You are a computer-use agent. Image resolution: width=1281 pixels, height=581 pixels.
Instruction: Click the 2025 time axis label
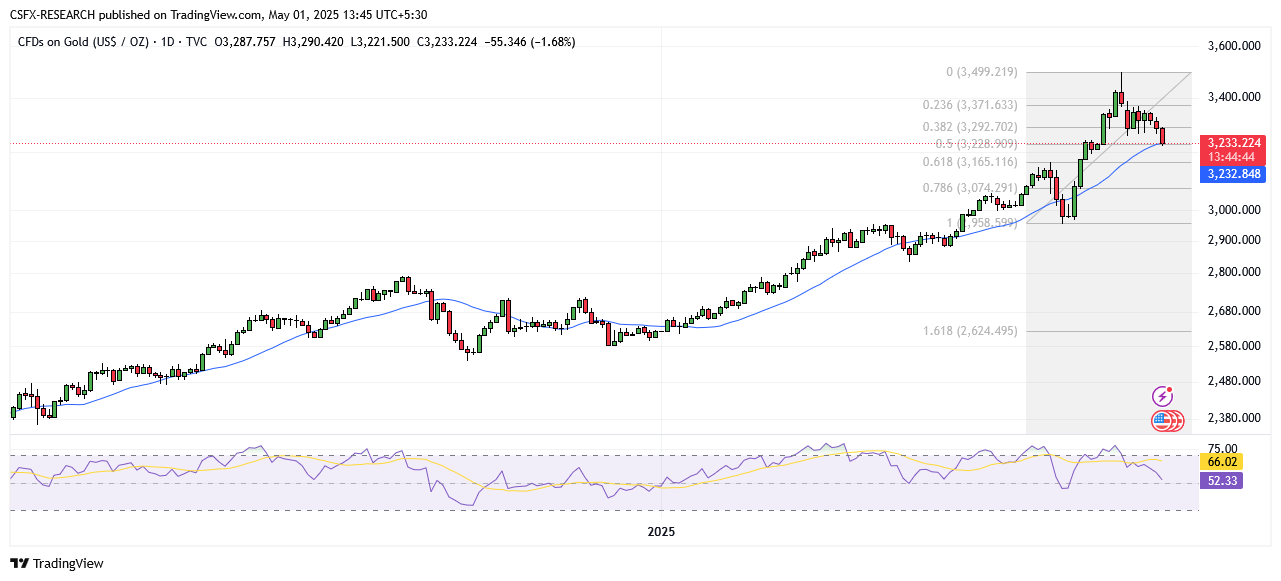(x=660, y=532)
